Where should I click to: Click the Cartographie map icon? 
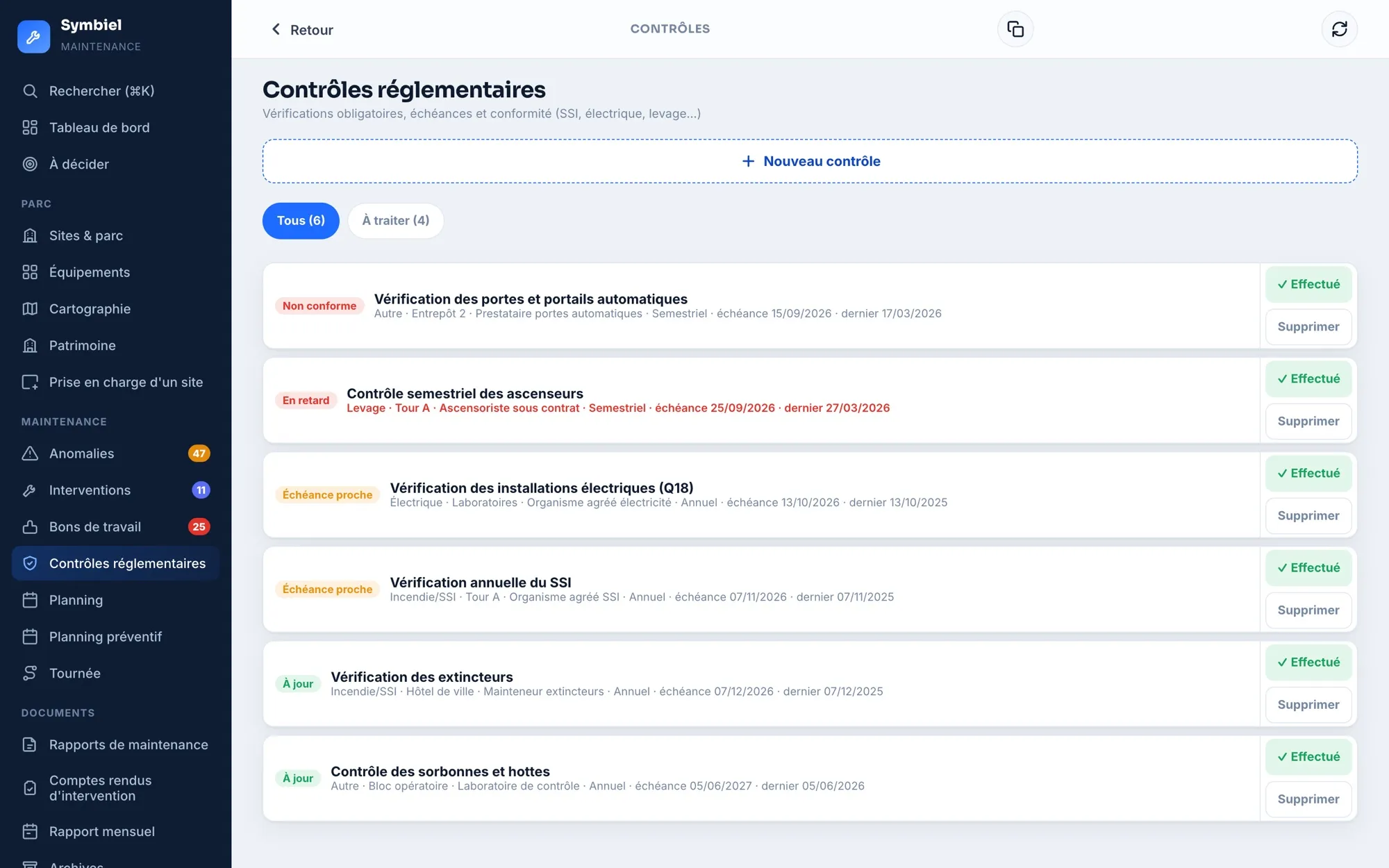[30, 309]
